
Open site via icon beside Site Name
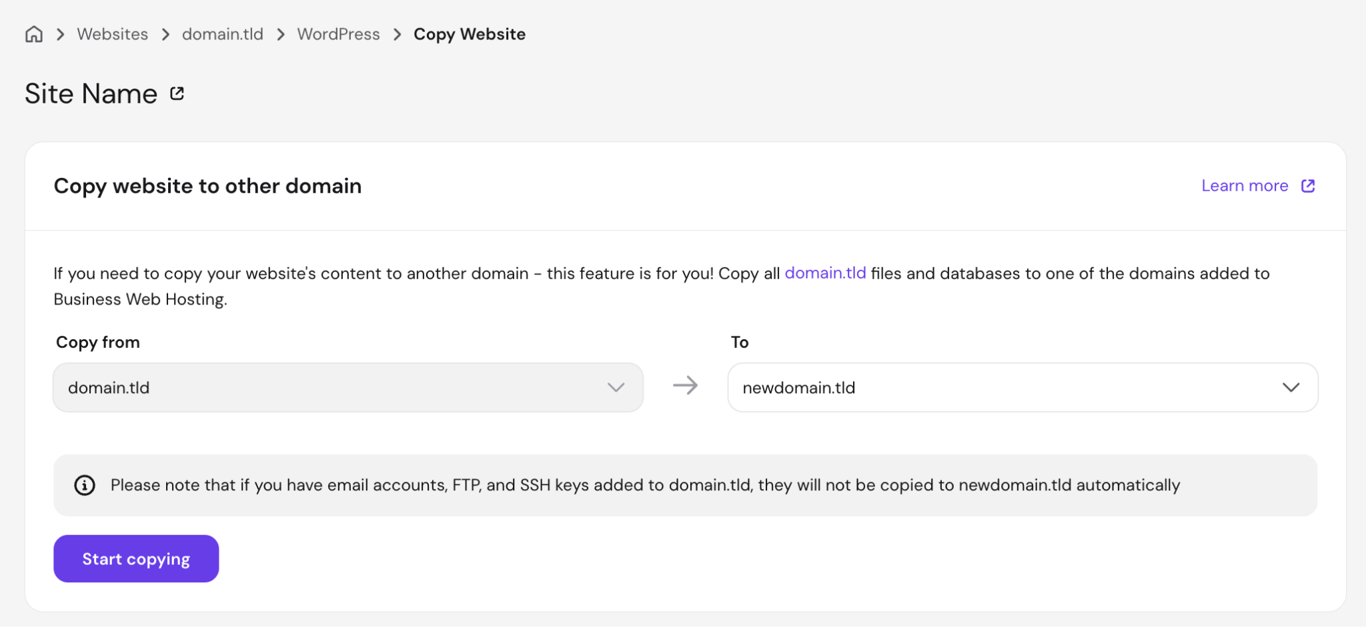point(177,93)
